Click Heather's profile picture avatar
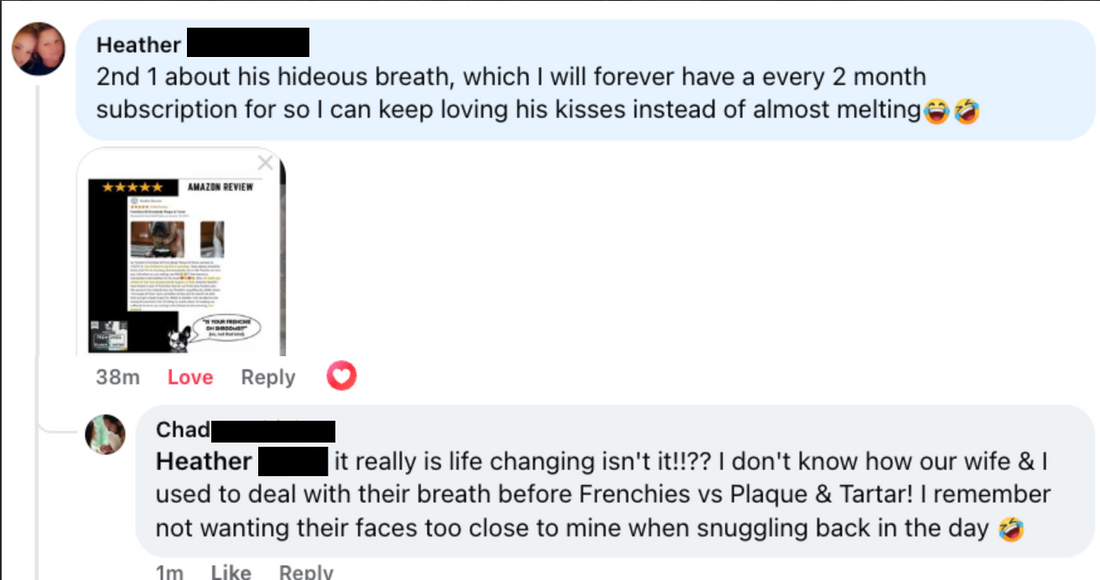Image resolution: width=1100 pixels, height=580 pixels. [39, 49]
